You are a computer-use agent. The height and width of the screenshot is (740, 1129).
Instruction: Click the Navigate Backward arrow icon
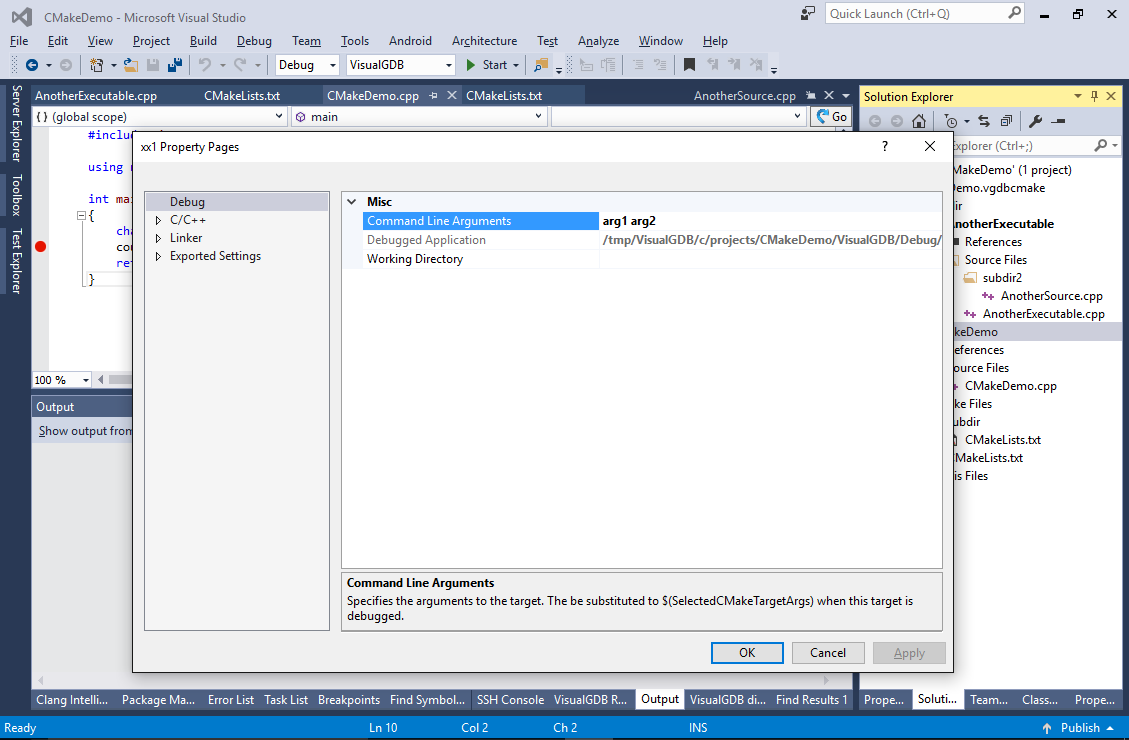[x=31, y=64]
